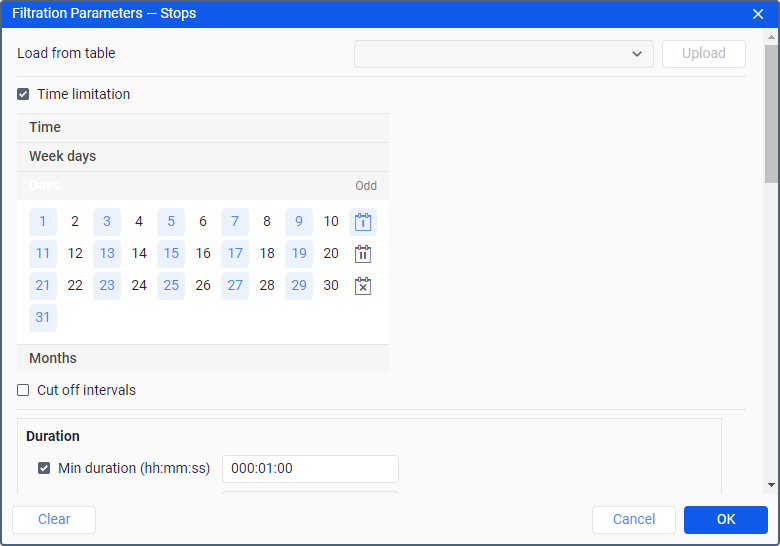780x546 pixels.
Task: Clear all days with crossed calendar icon
Action: (363, 286)
